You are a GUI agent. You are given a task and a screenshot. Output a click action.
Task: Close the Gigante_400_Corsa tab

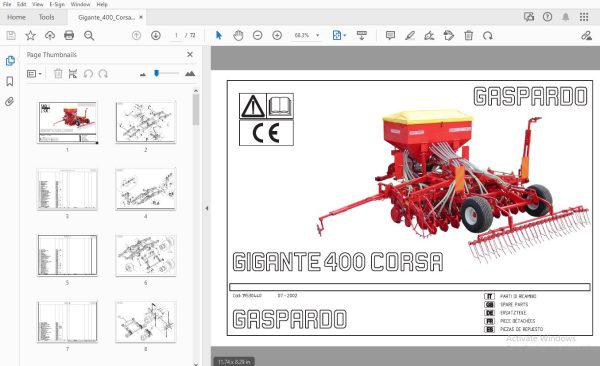click(x=141, y=17)
